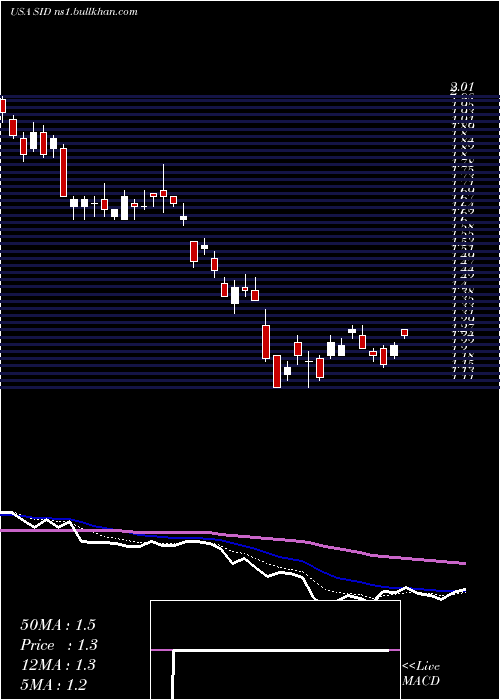Select the '5MA : 1.2' label

pos(54,685)
